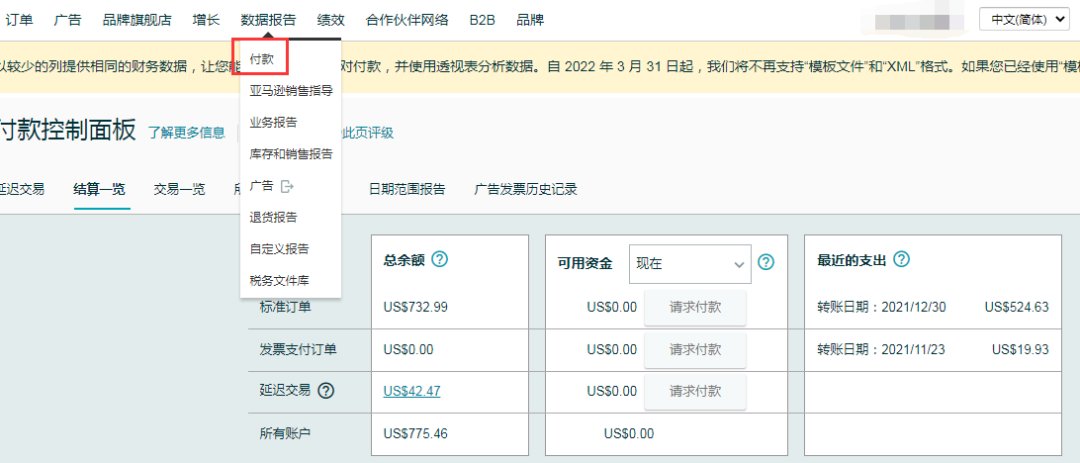Screen dimensions: 1080x463
Task: Choose 税务文件库 menu item
Action: click(x=279, y=281)
